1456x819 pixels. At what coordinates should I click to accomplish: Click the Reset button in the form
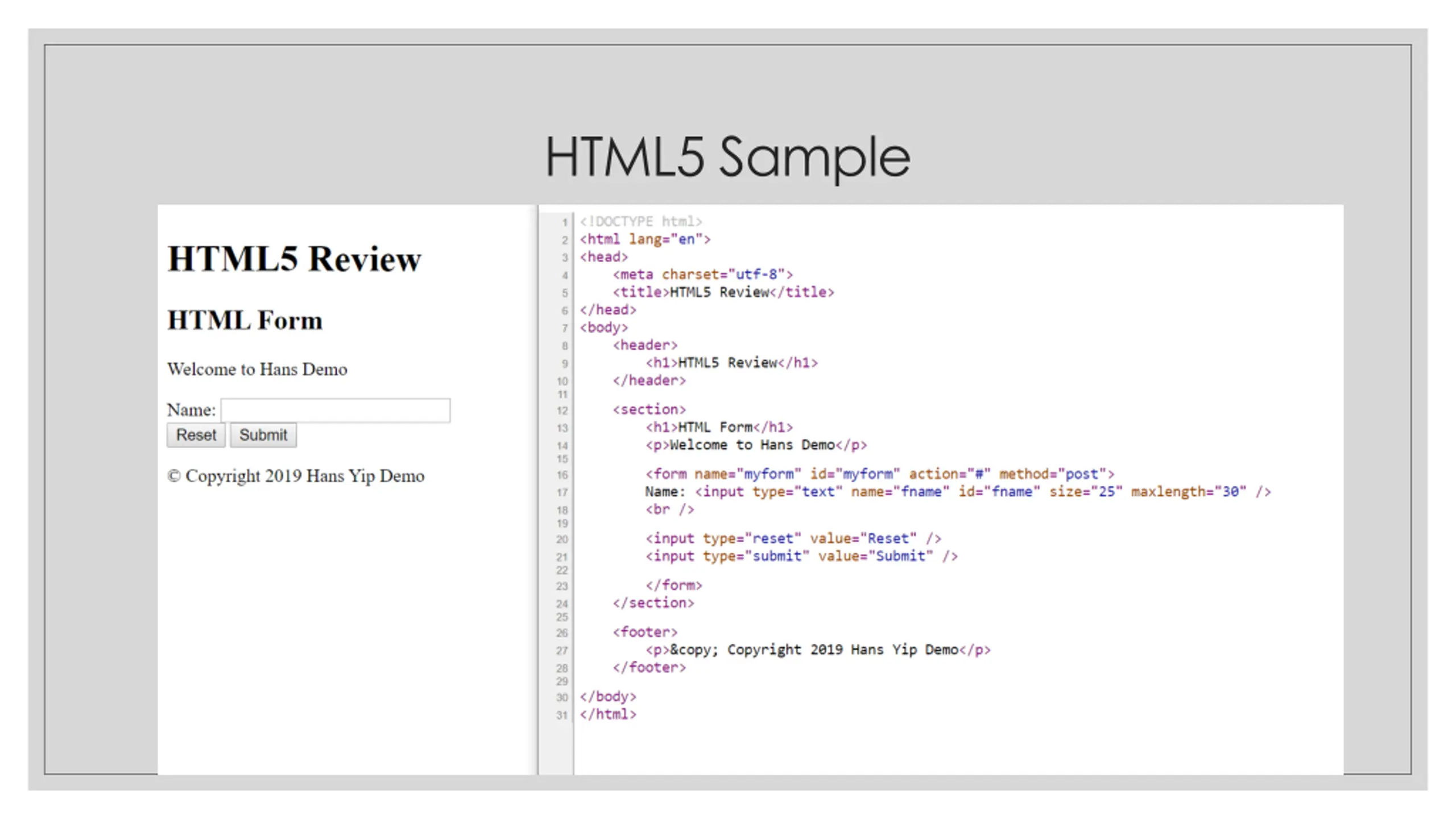tap(196, 435)
